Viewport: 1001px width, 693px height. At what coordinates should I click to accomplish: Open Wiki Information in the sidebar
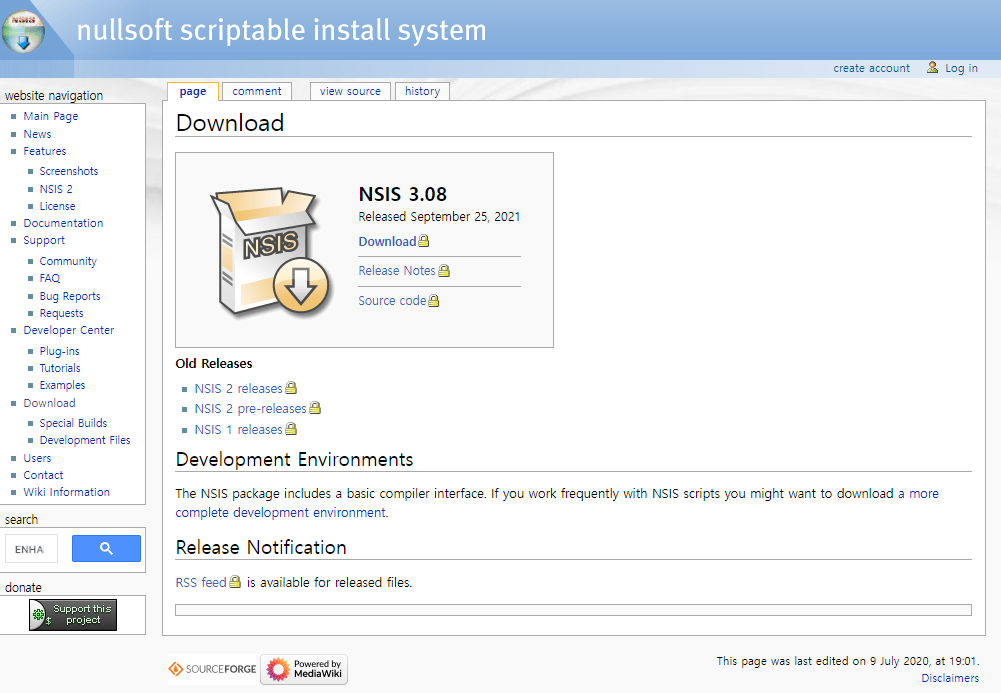pos(66,492)
